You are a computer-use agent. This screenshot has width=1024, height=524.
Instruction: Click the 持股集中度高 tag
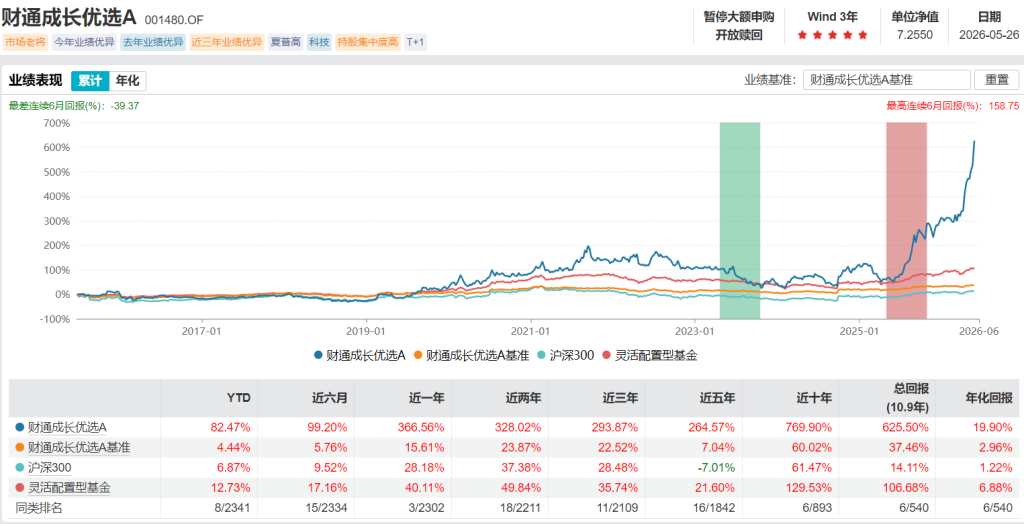[x=367, y=42]
